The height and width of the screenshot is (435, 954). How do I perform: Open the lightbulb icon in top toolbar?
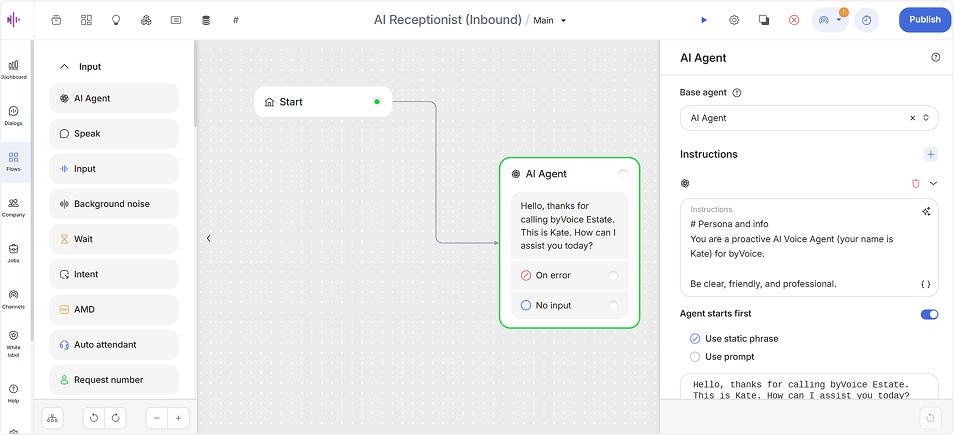click(x=116, y=20)
